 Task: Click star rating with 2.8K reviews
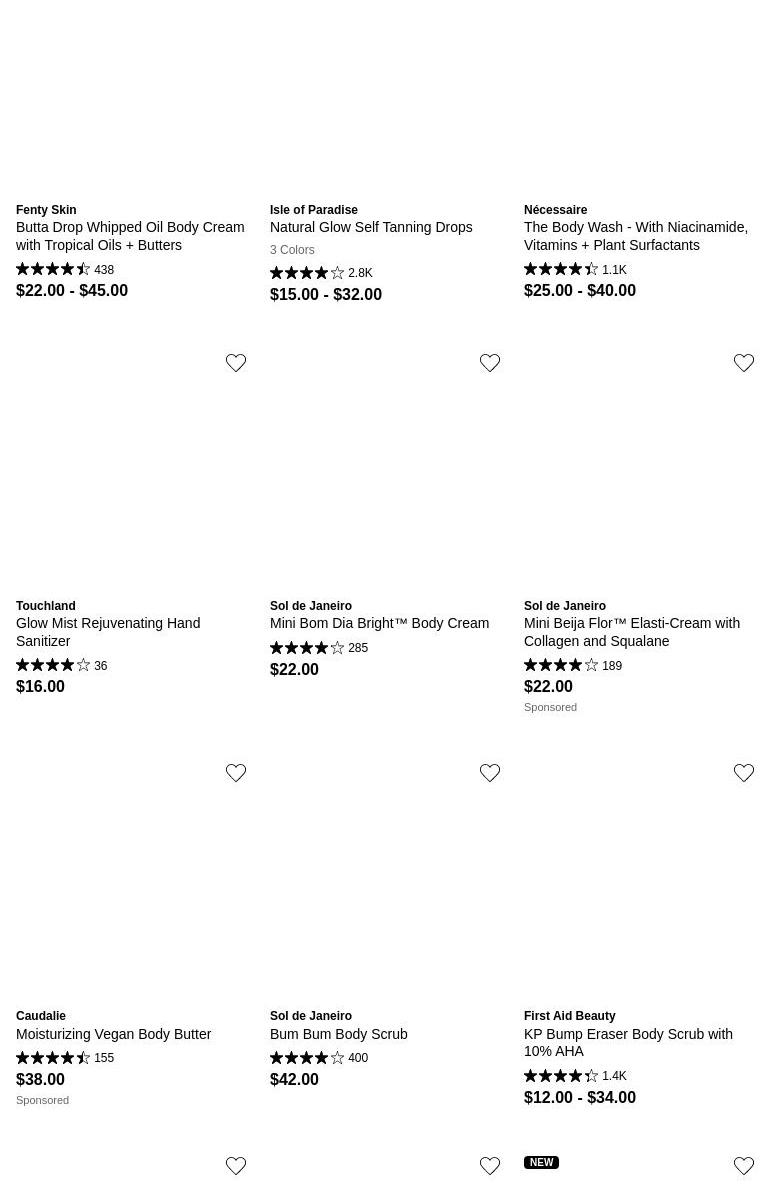[307, 273]
